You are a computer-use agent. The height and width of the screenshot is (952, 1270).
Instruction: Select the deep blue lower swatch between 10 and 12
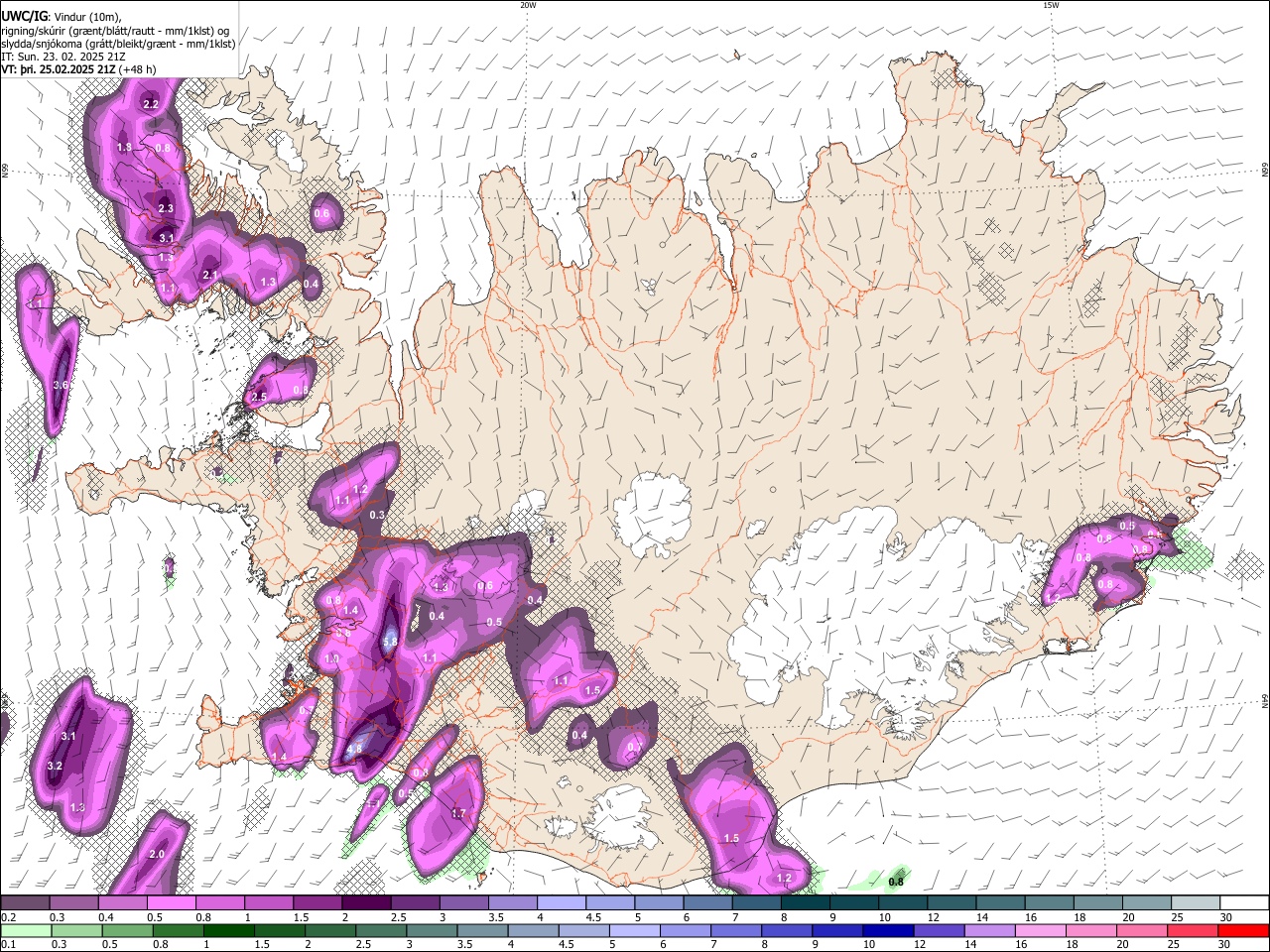pyautogui.click(x=888, y=930)
